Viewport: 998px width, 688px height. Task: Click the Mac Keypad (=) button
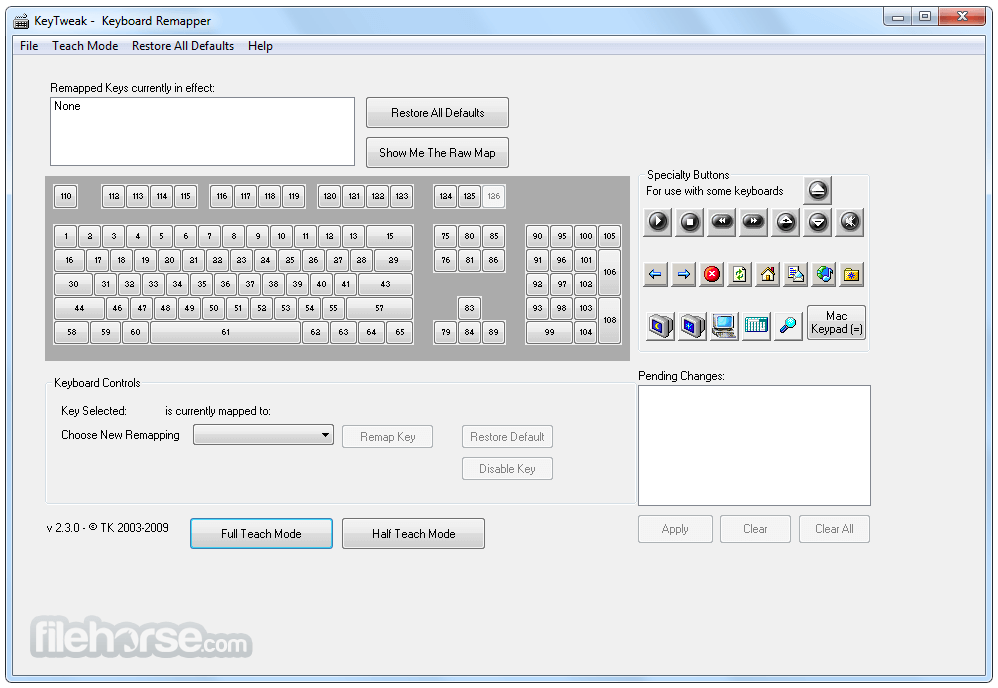[836, 323]
